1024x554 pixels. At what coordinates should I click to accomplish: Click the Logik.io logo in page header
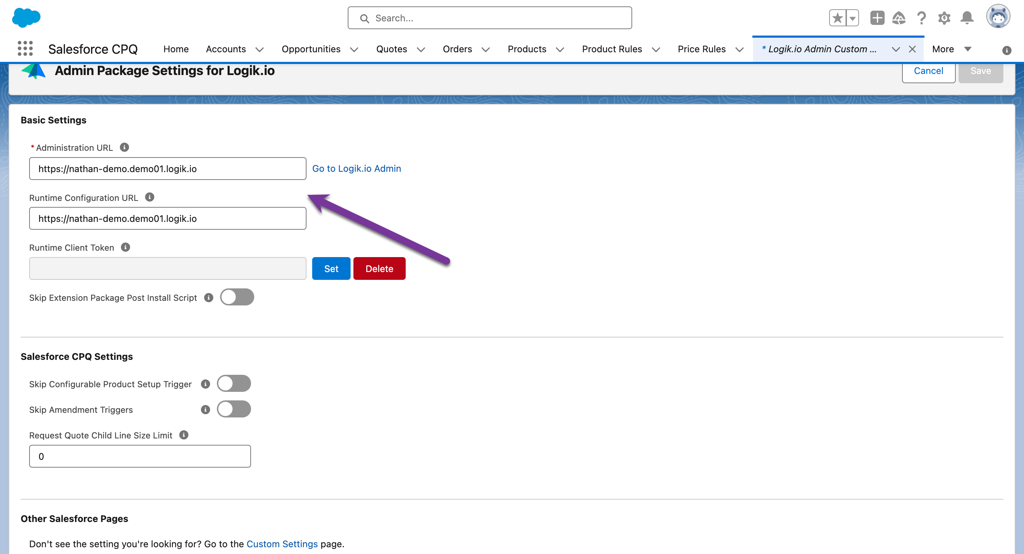[x=33, y=71]
